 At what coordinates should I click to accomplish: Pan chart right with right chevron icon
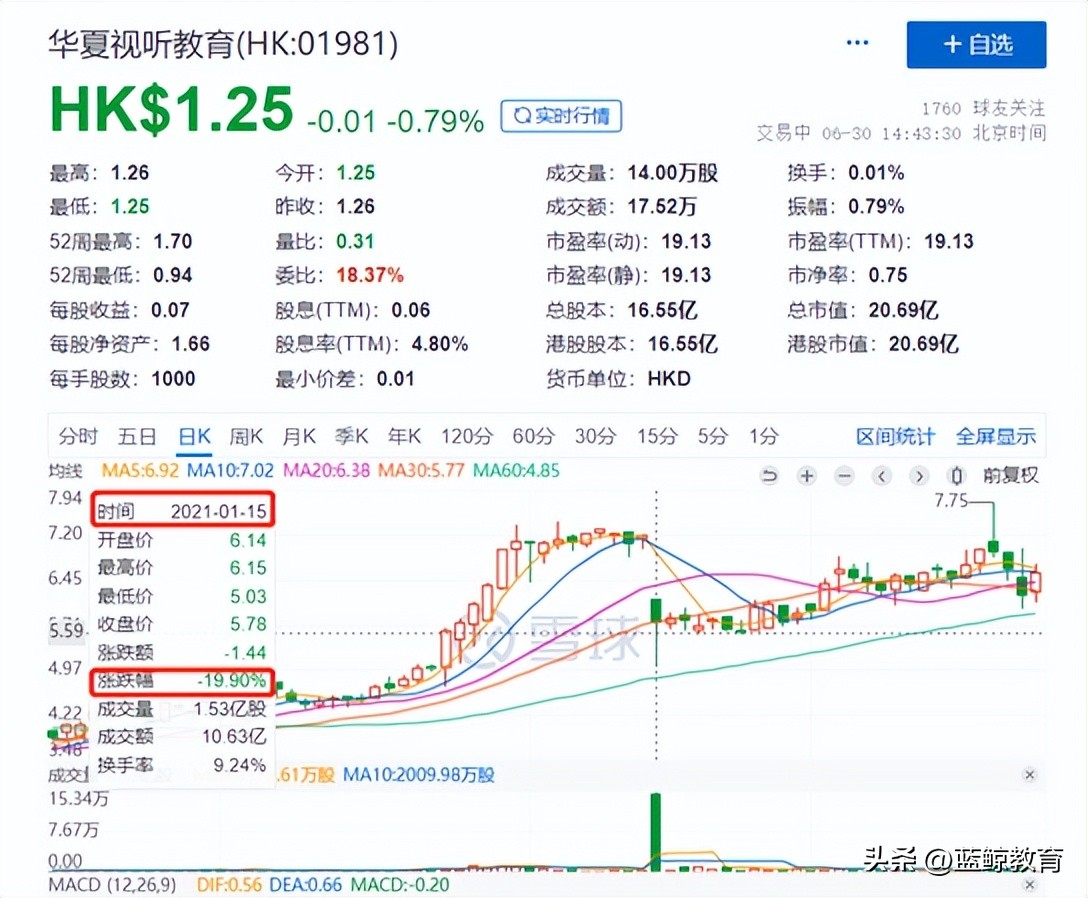(x=918, y=476)
